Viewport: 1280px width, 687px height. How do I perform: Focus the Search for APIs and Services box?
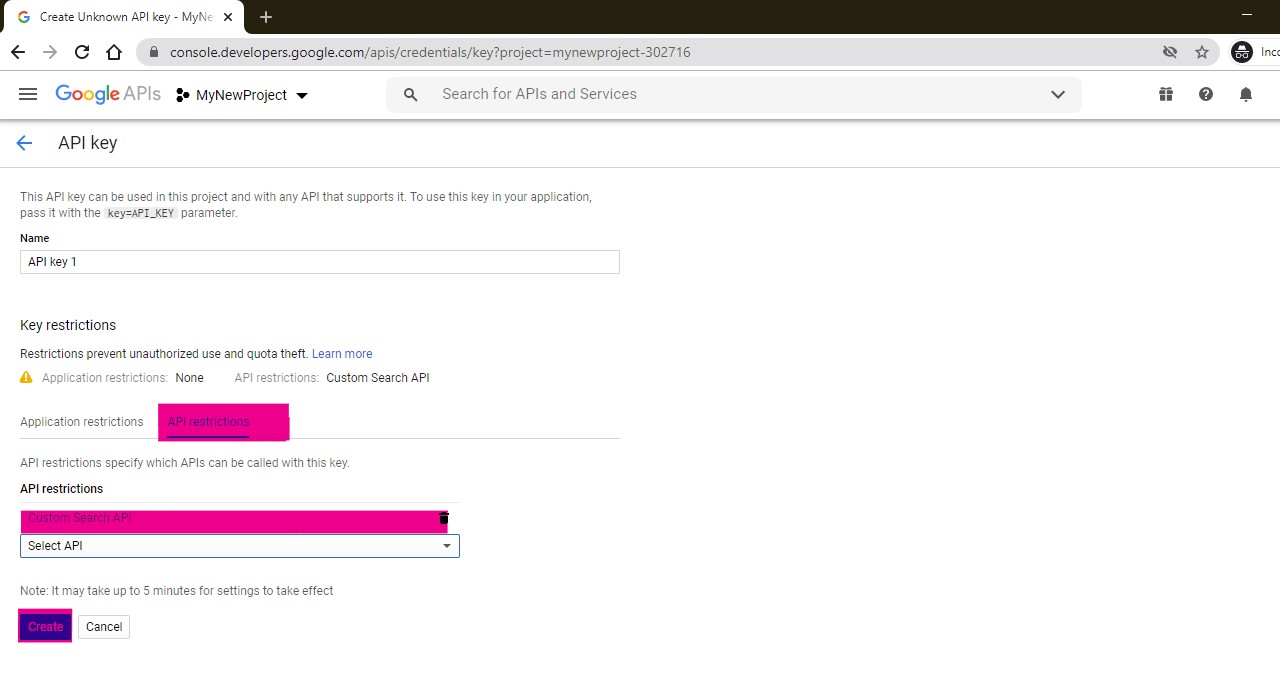click(735, 94)
